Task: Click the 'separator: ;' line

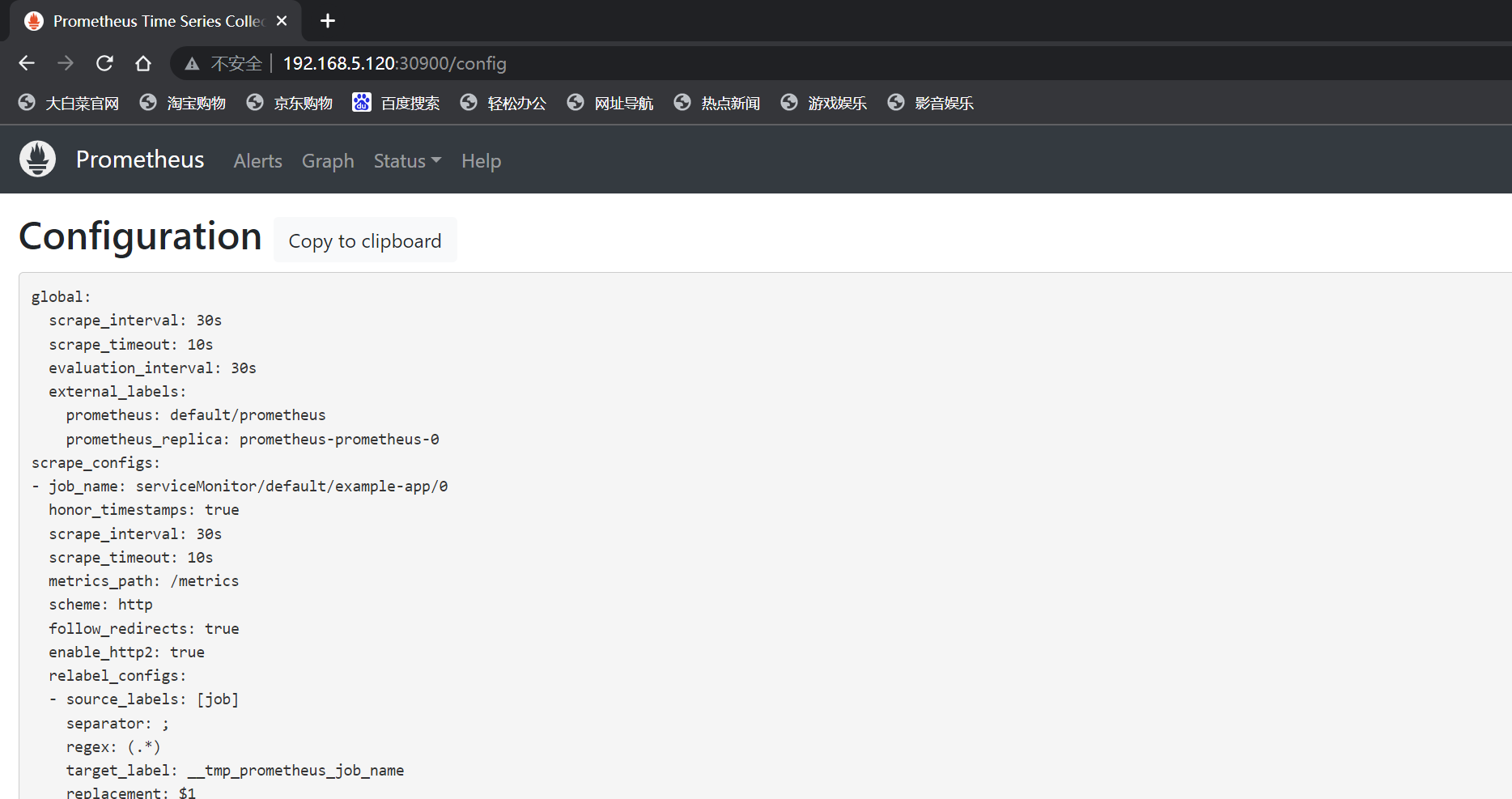Action: (x=118, y=724)
